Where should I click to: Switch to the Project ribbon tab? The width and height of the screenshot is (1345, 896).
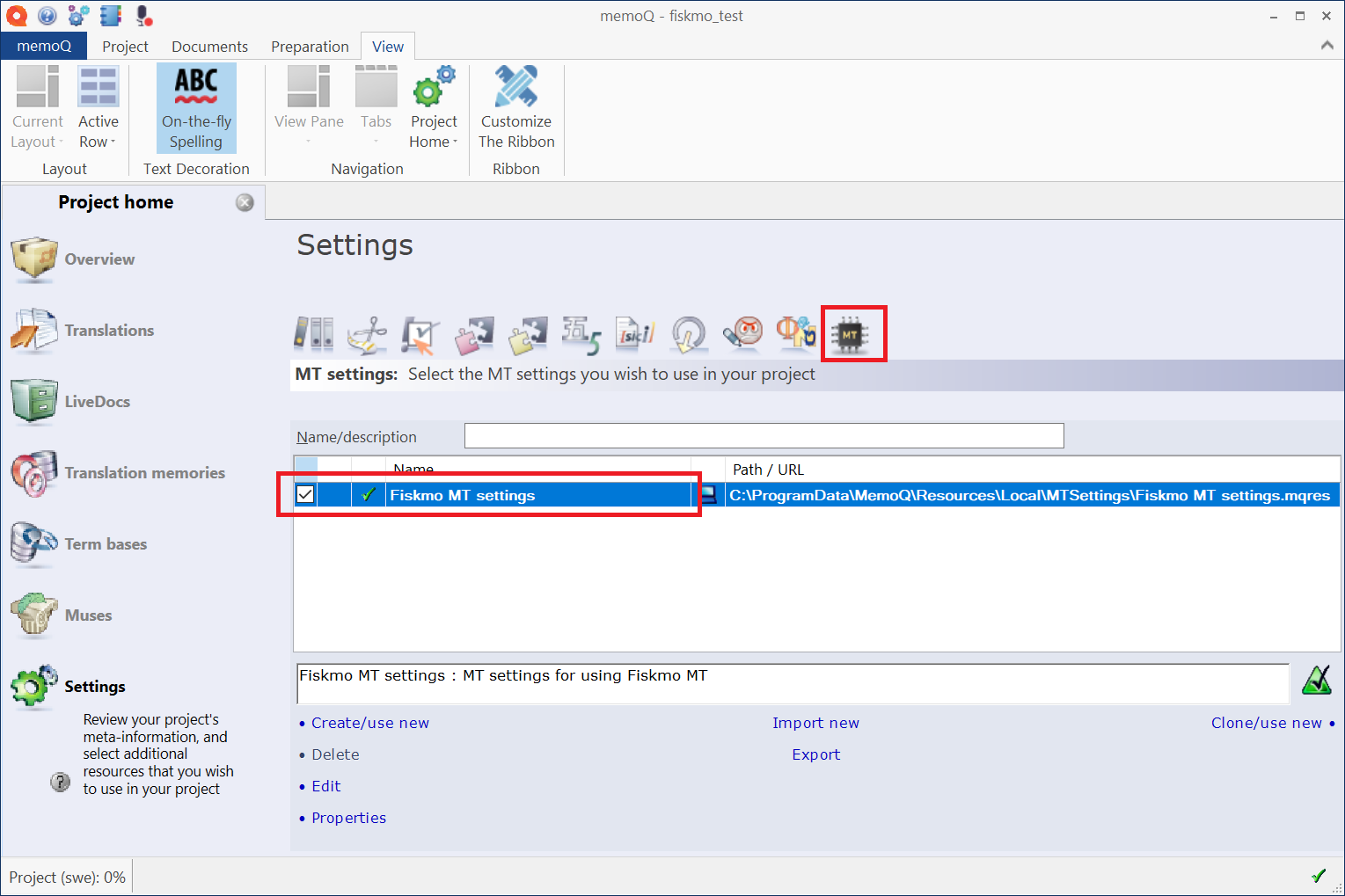point(125,47)
